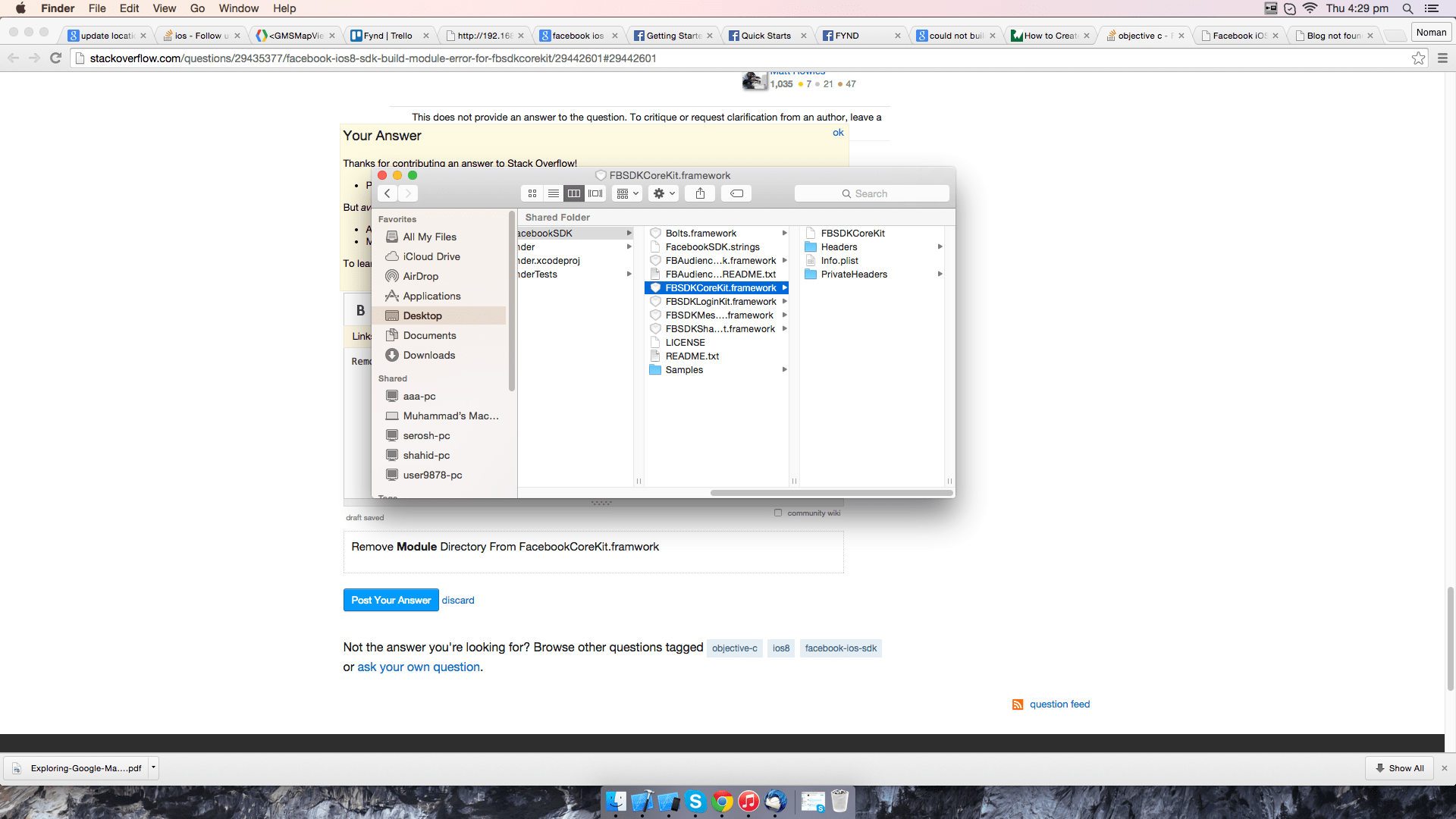Click Finder horizontal scrollbar
This screenshot has height=819, width=1456.
point(831,493)
